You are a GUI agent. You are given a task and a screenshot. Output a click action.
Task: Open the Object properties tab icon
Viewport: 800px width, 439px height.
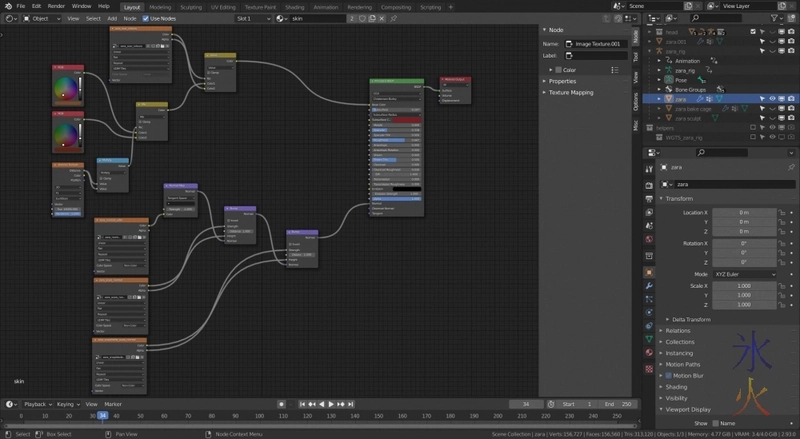coord(649,273)
